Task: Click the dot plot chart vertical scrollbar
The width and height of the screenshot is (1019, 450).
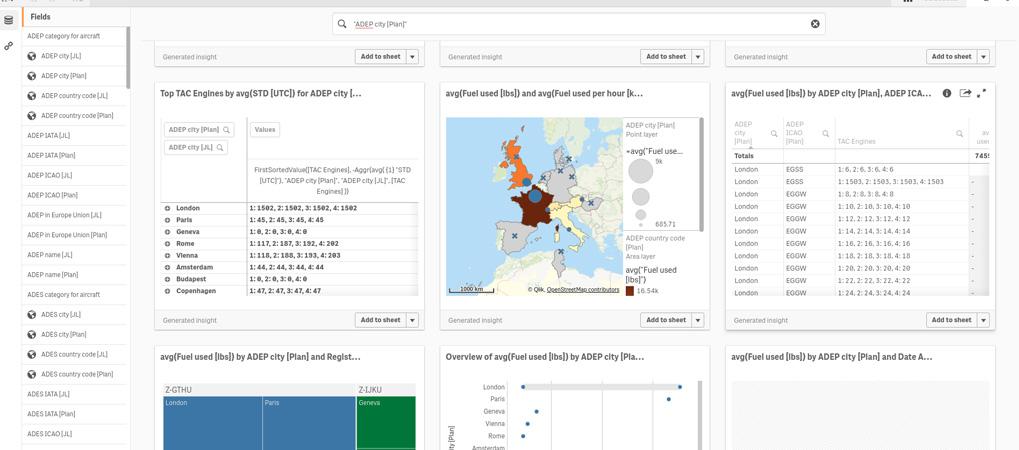Action: tap(699, 415)
